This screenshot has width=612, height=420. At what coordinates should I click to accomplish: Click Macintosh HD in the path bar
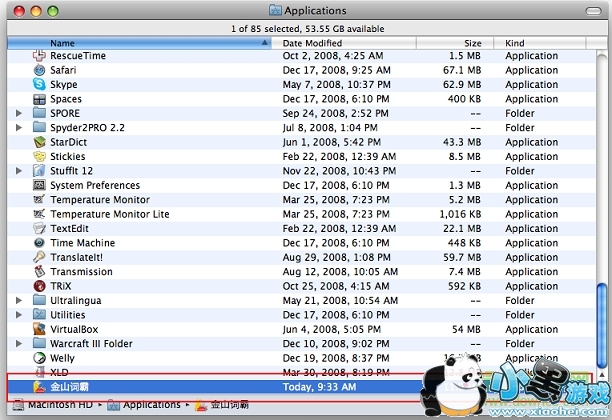click(x=58, y=405)
